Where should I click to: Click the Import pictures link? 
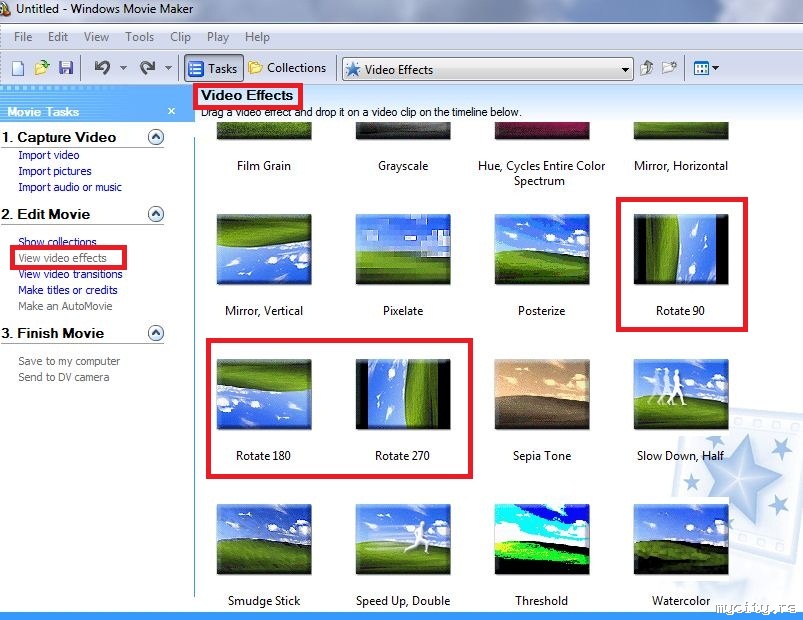tap(55, 171)
